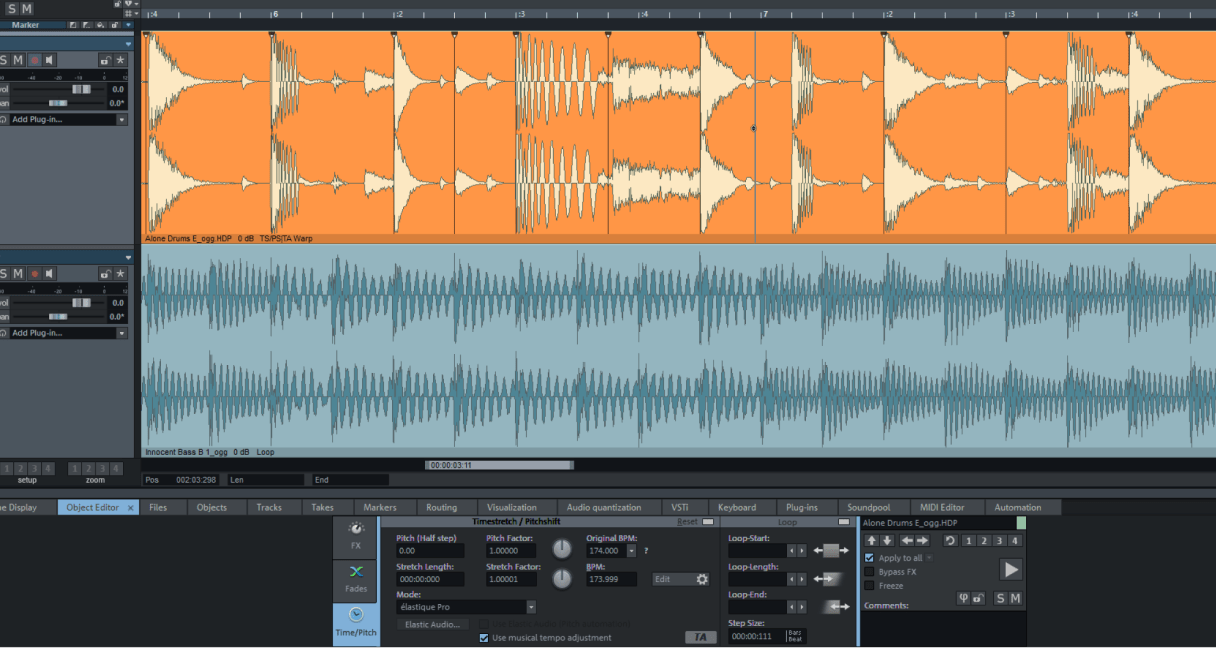Enable the Freeze checkbox
Screen dimensions: 1216x648
click(x=869, y=586)
